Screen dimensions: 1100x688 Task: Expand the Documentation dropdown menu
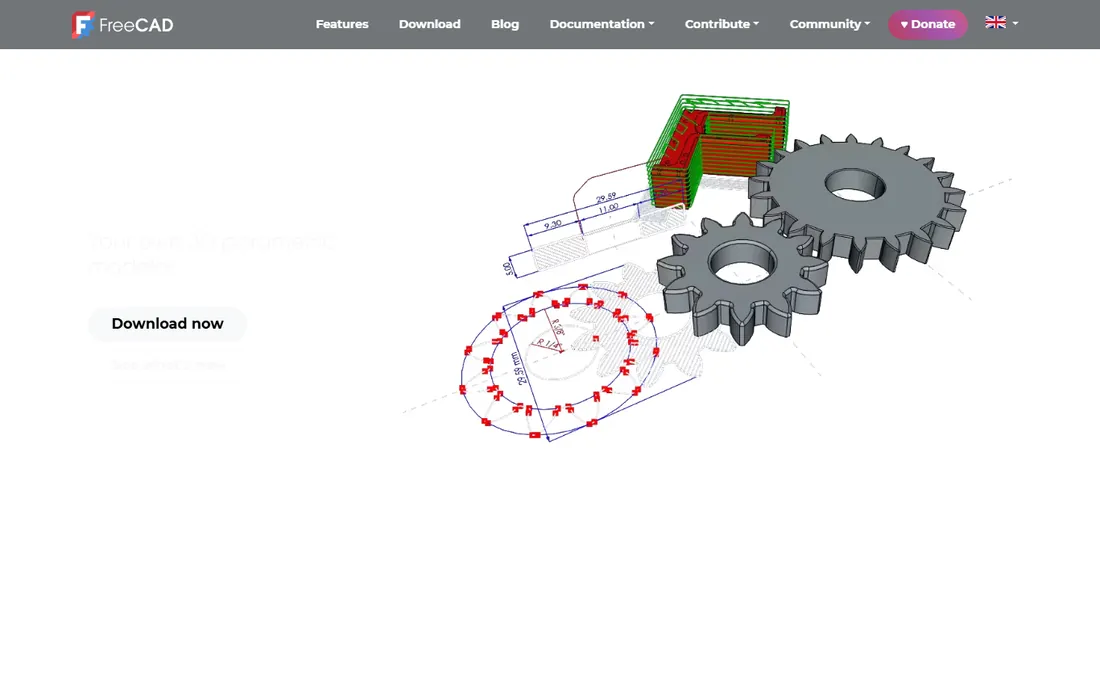coord(602,24)
